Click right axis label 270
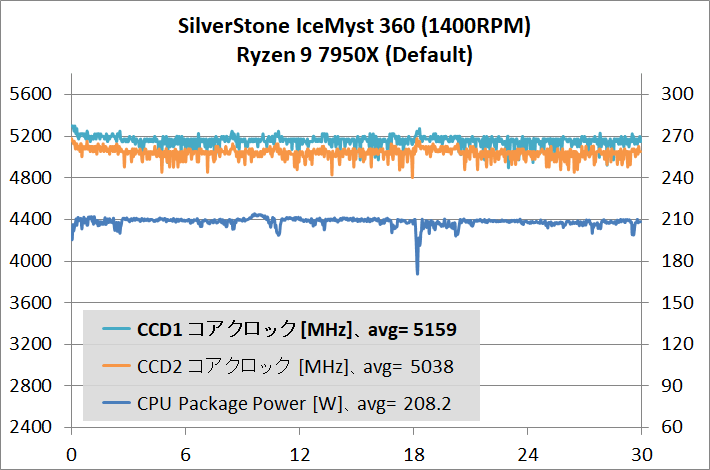This screenshot has height=470, width=710. click(x=677, y=136)
